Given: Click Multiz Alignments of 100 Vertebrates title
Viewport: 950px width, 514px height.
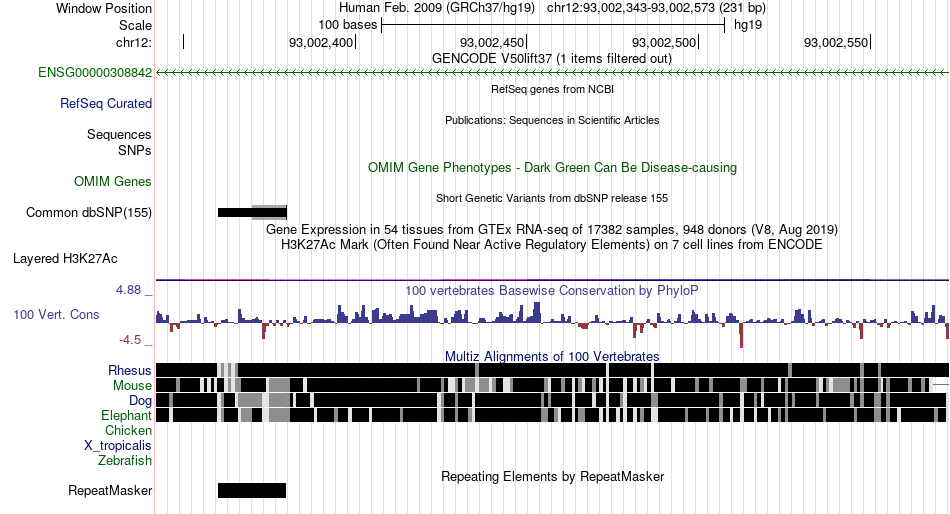Looking at the screenshot, I should 552,356.
